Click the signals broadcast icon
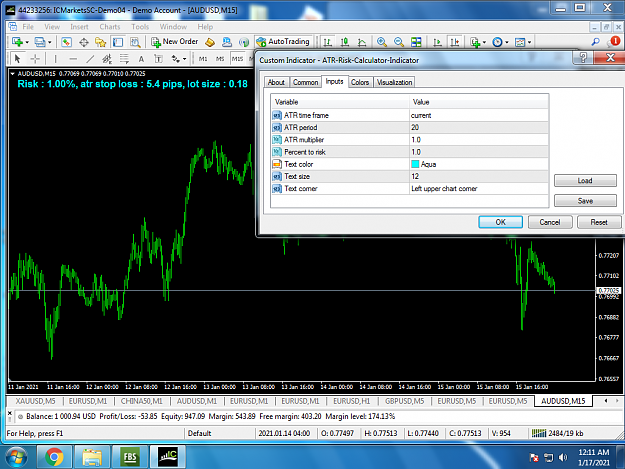Viewport: 625px width, 469px height. [x=244, y=42]
